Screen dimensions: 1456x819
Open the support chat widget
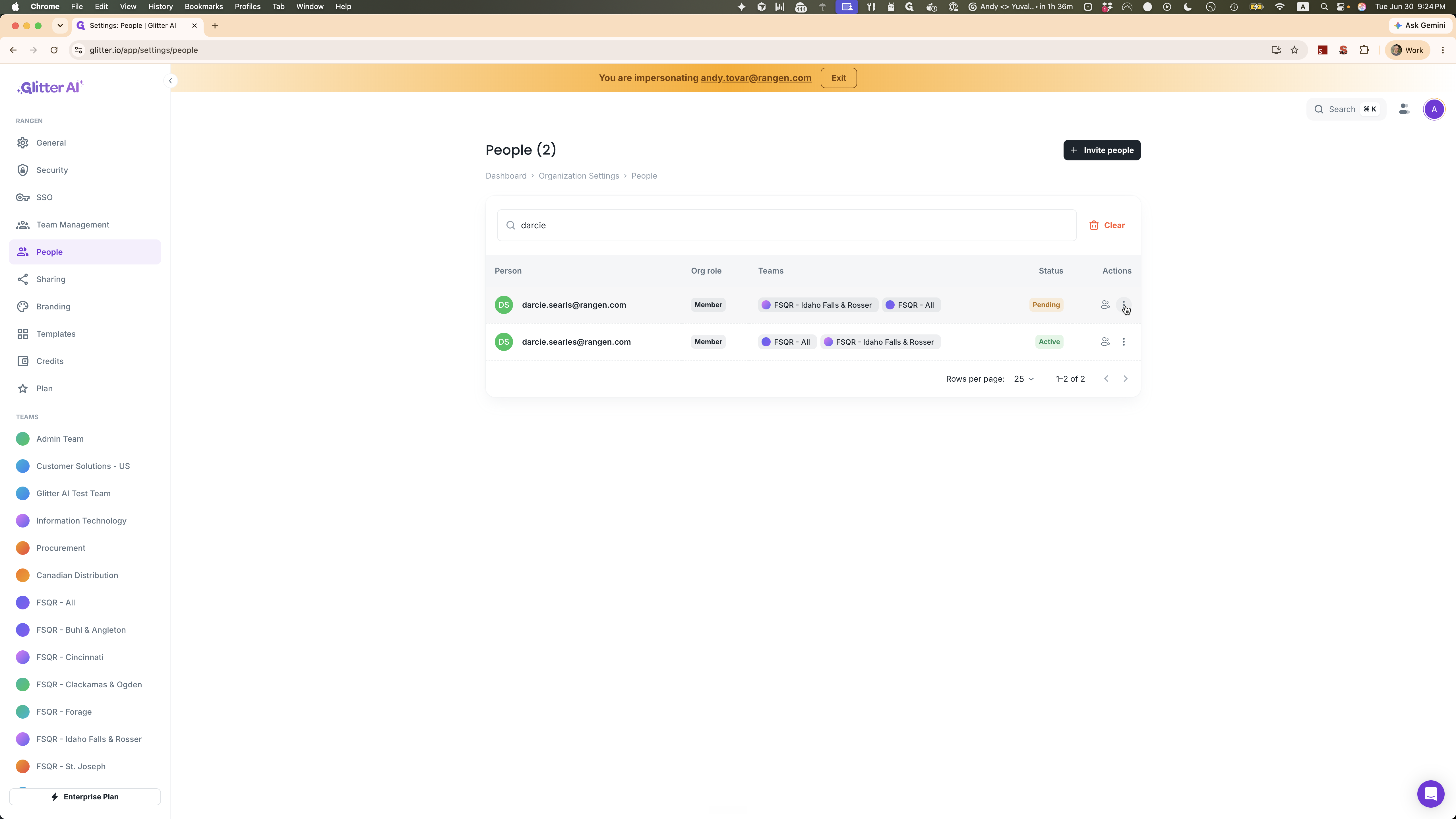(x=1431, y=794)
